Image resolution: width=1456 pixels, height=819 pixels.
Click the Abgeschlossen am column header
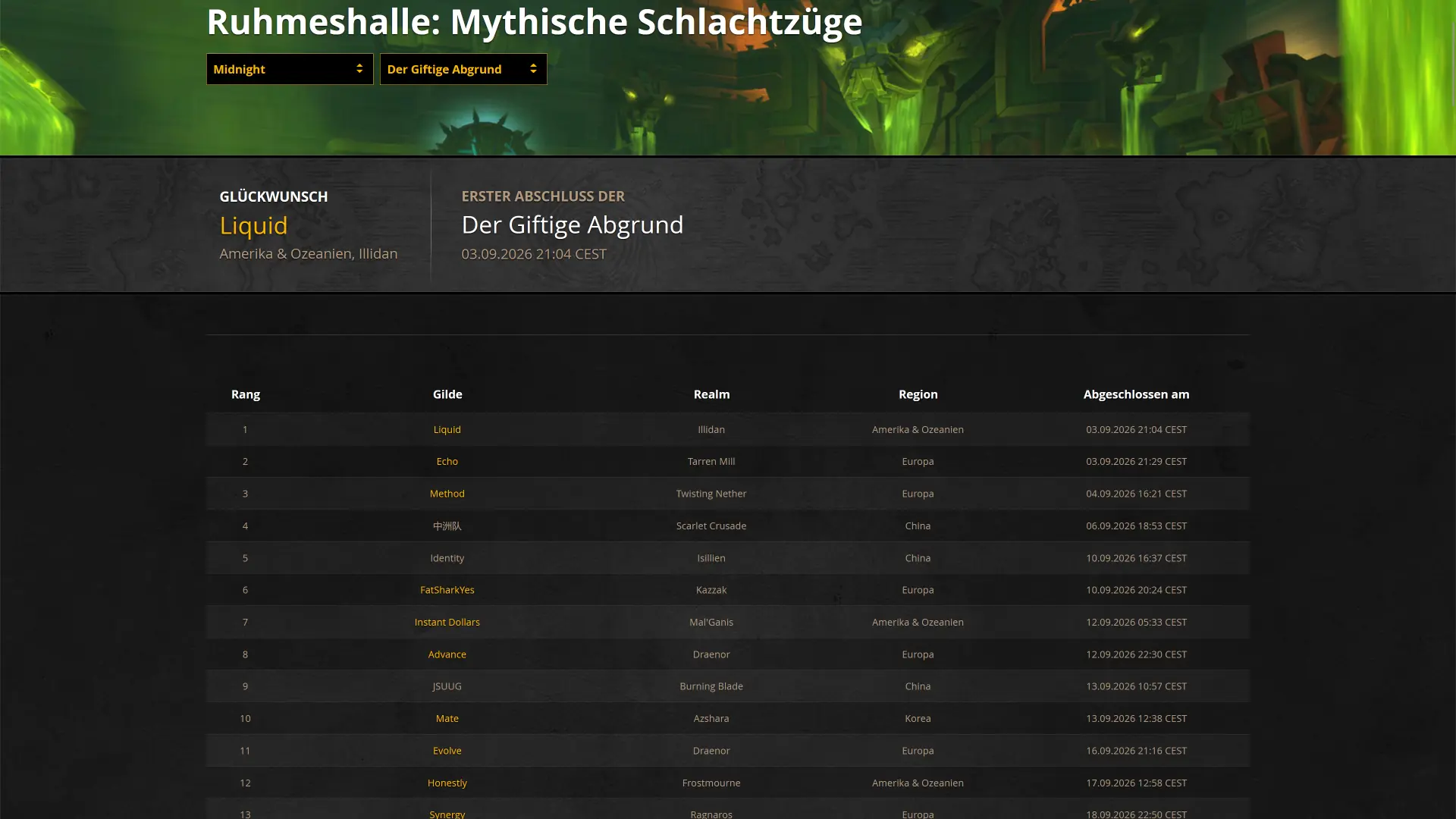click(1136, 394)
